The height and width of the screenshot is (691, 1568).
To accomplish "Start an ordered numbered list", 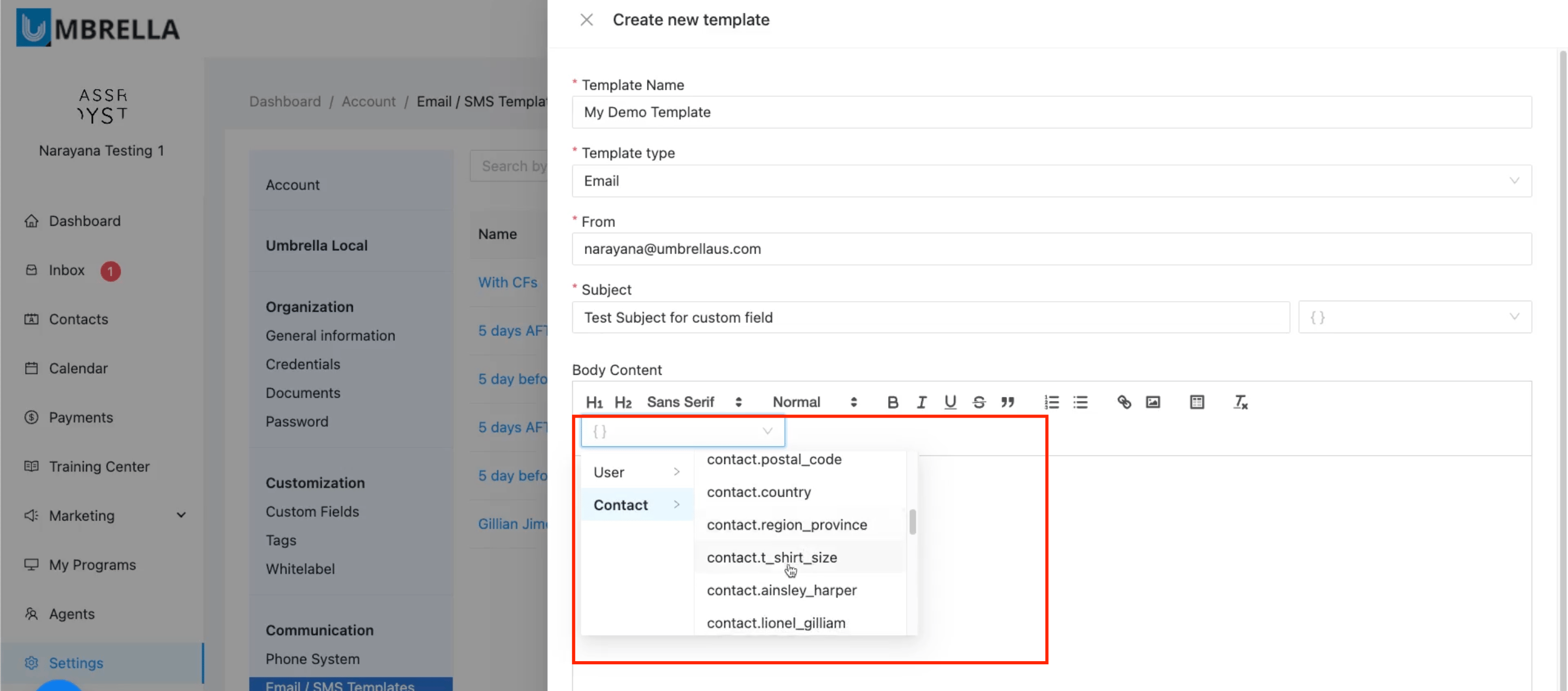I will [x=1051, y=403].
